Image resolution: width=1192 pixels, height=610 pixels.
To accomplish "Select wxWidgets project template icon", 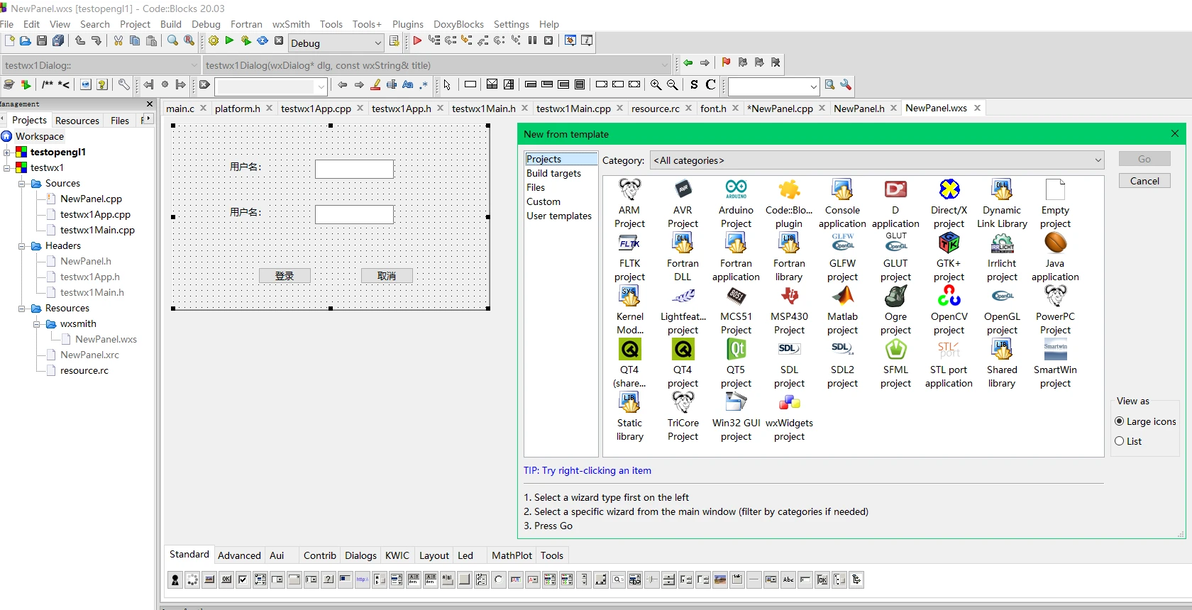I will pyautogui.click(x=789, y=417).
